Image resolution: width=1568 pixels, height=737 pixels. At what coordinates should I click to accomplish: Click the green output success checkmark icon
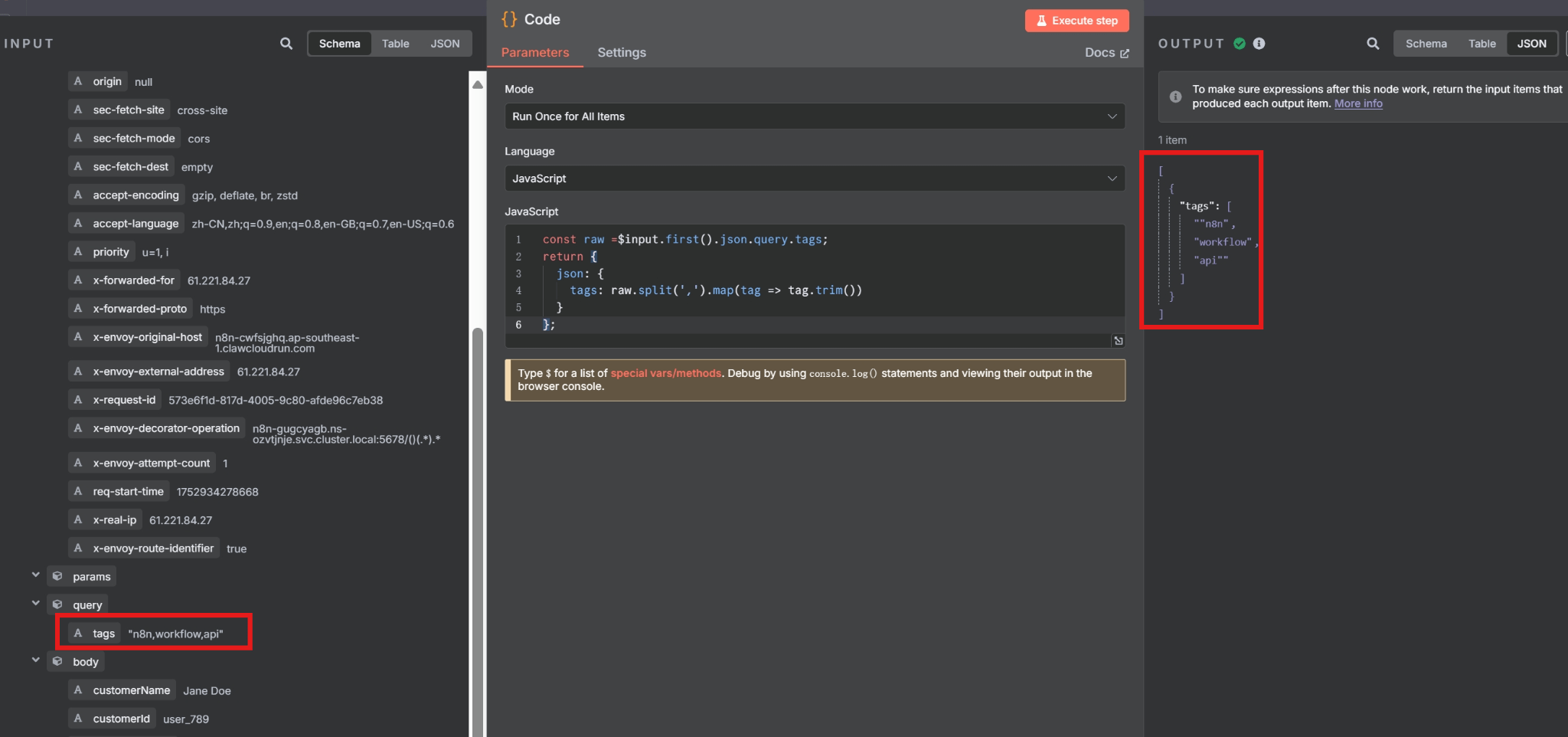tap(1240, 44)
